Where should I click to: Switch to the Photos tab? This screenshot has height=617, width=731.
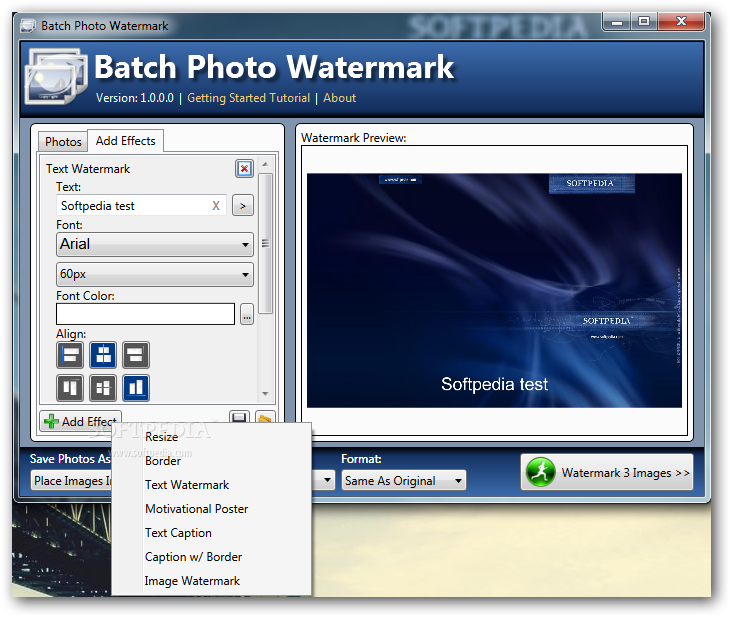[x=63, y=141]
